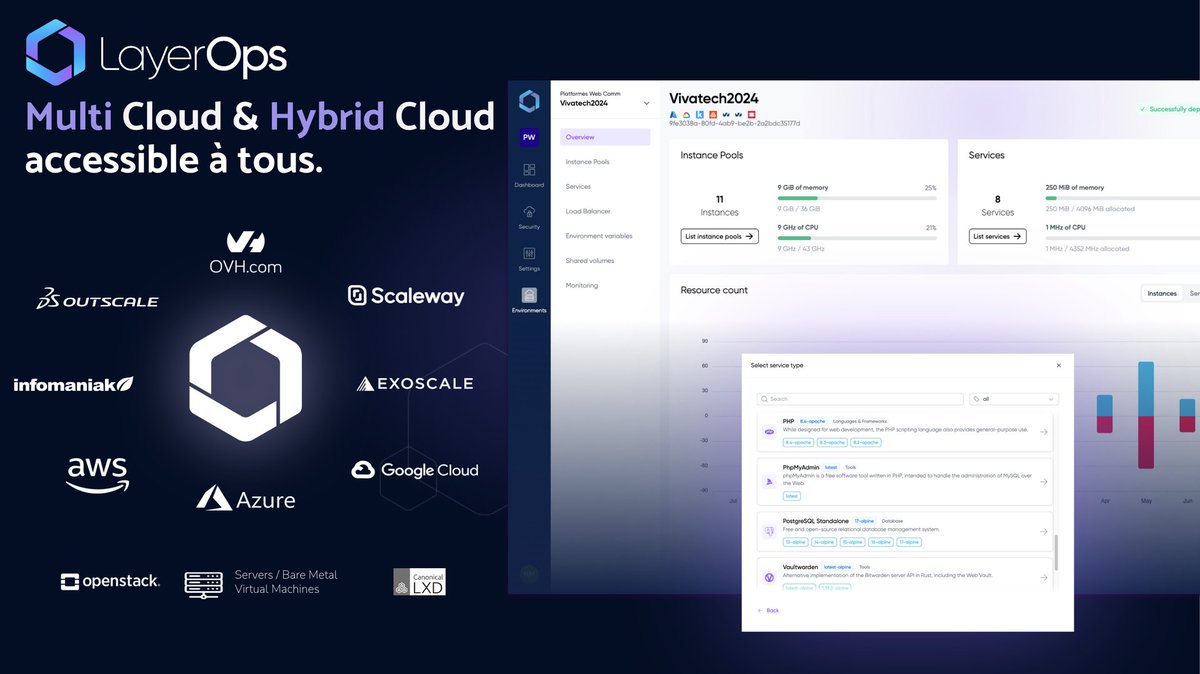The width and height of the screenshot is (1200, 674).
Task: Click the Vivatech2024 page heading
Action: tap(714, 98)
